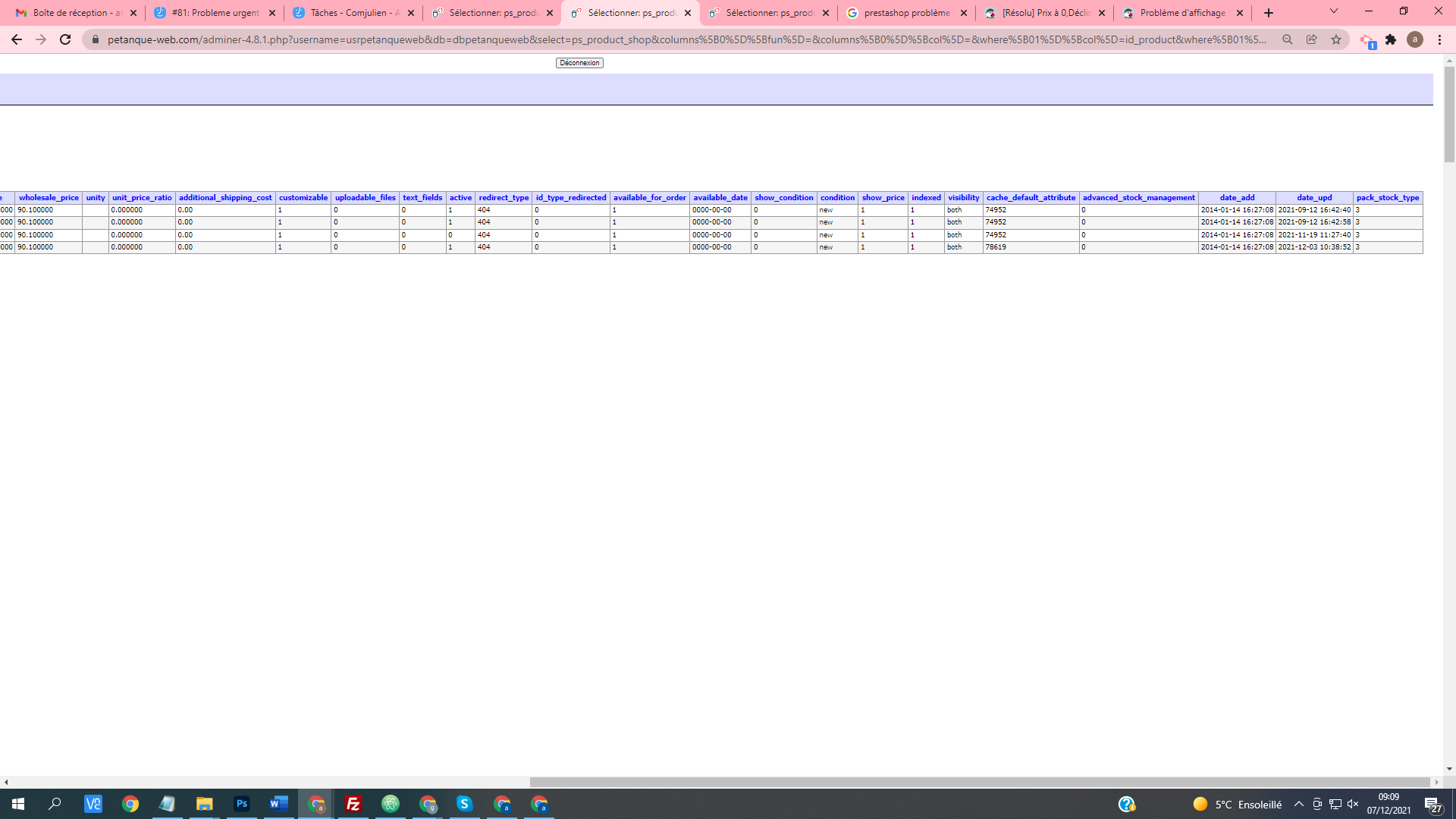Show hidden system tray icons
The width and height of the screenshot is (1456, 819).
coord(1299,804)
